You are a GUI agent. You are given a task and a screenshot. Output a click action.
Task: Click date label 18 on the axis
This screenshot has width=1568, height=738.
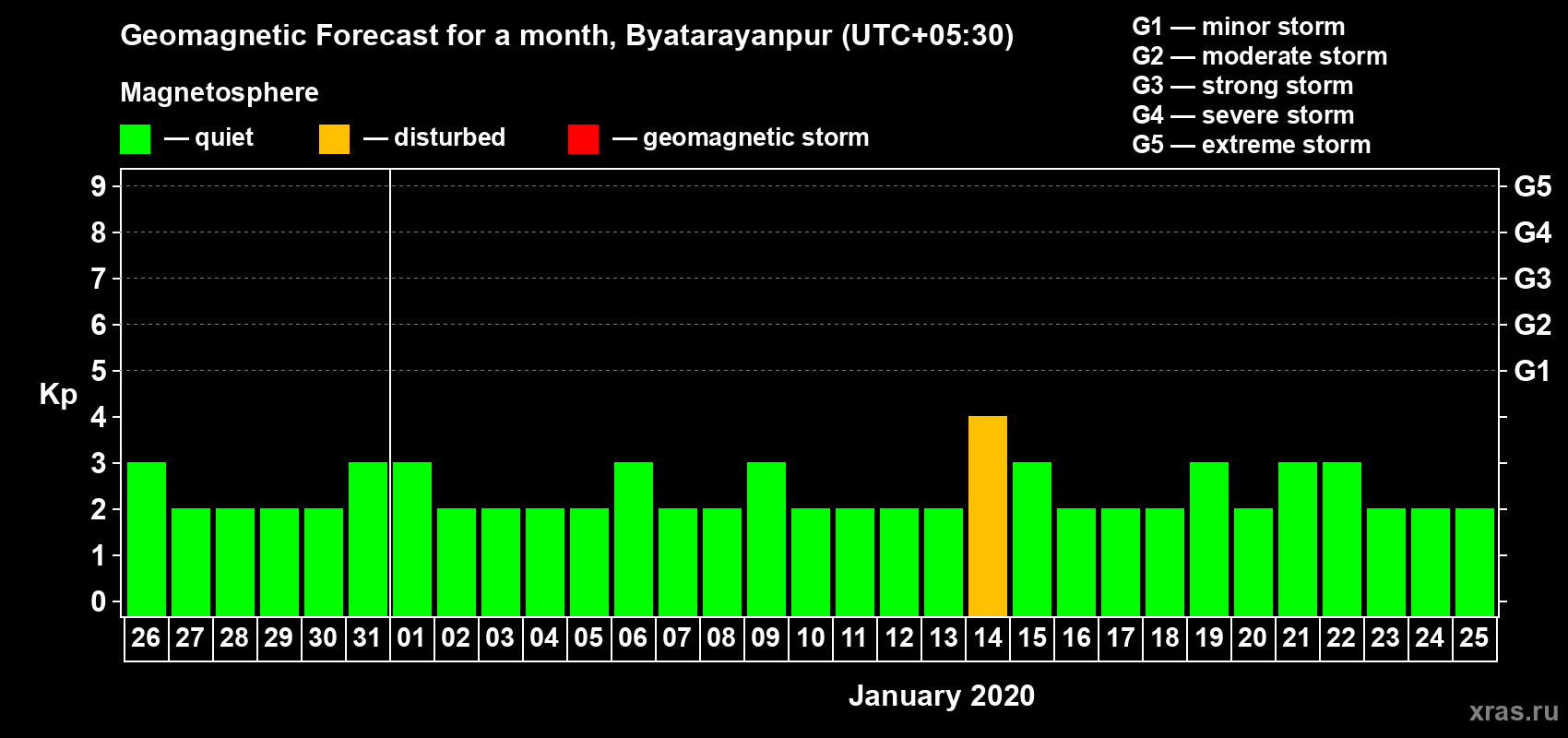[x=1165, y=637]
